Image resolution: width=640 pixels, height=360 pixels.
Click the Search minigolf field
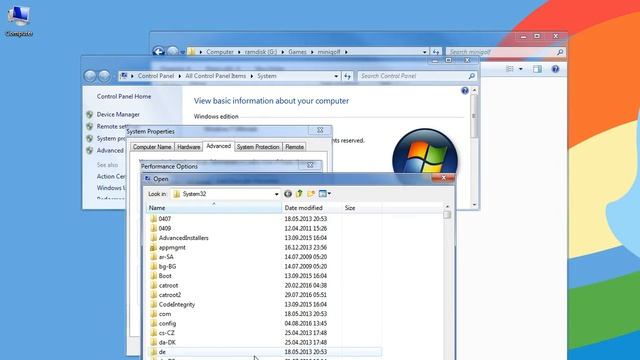pos(500,52)
